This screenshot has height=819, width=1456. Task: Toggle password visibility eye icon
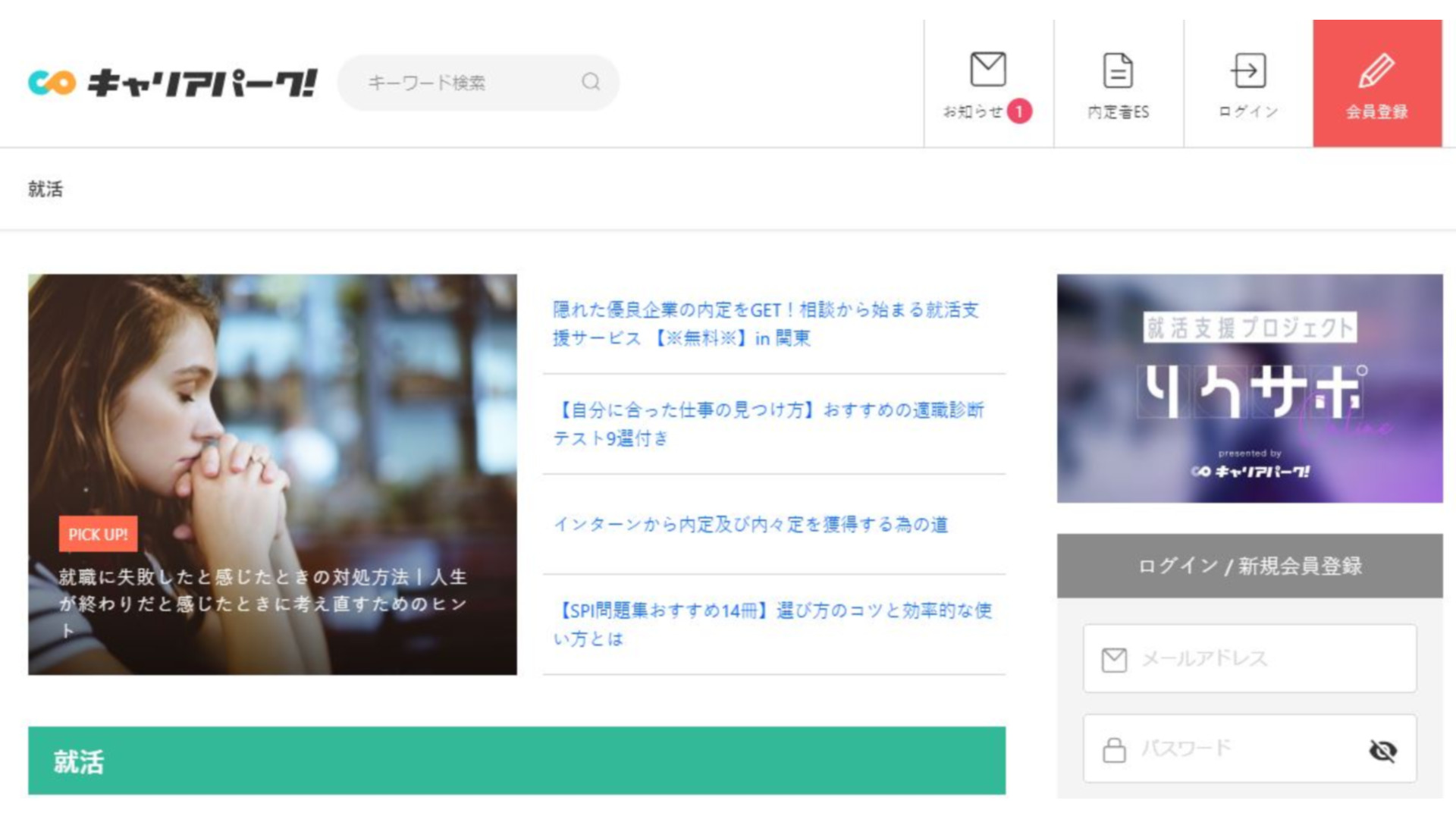[1382, 751]
